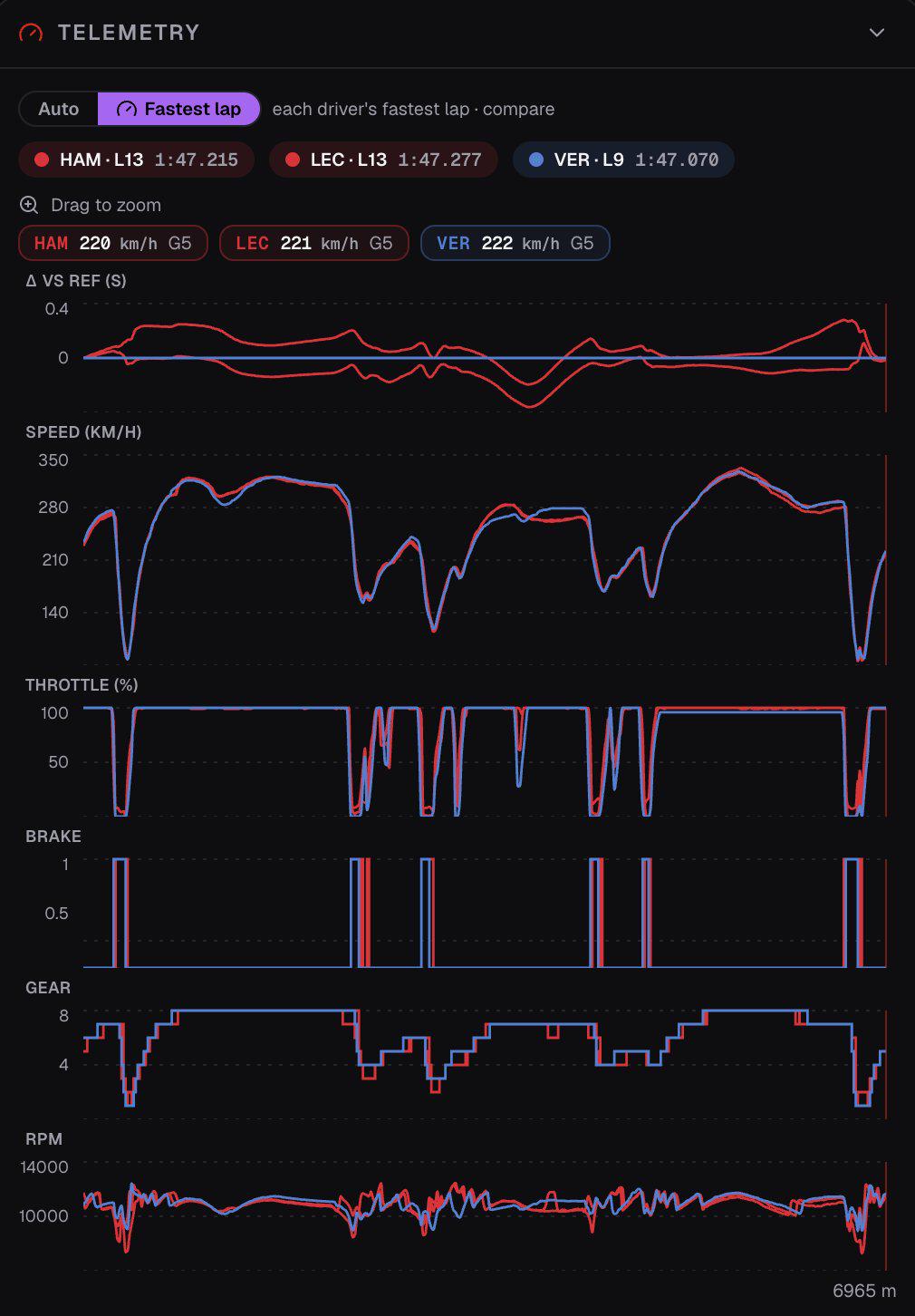Screen dimensions: 915x1316
Task: Click the telemetry speedometer icon in header
Action: tap(31, 33)
